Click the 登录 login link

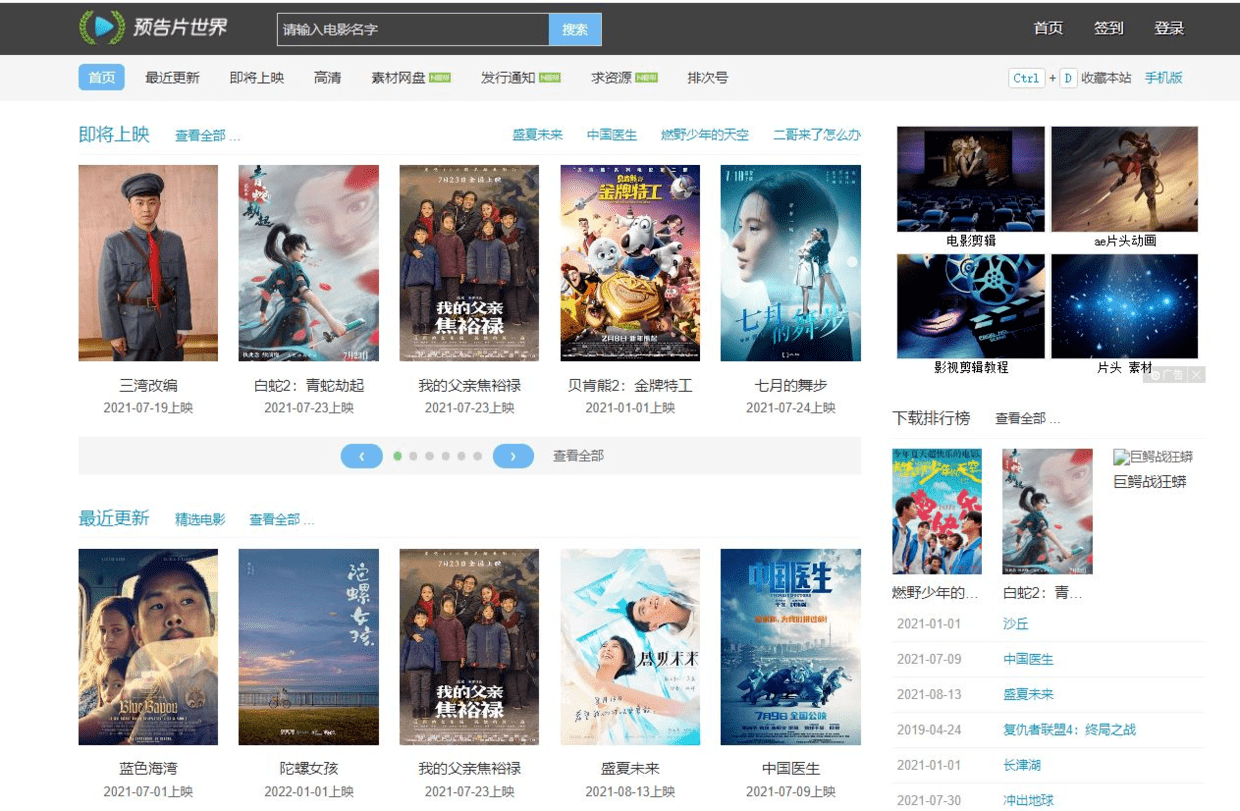[x=1169, y=29]
